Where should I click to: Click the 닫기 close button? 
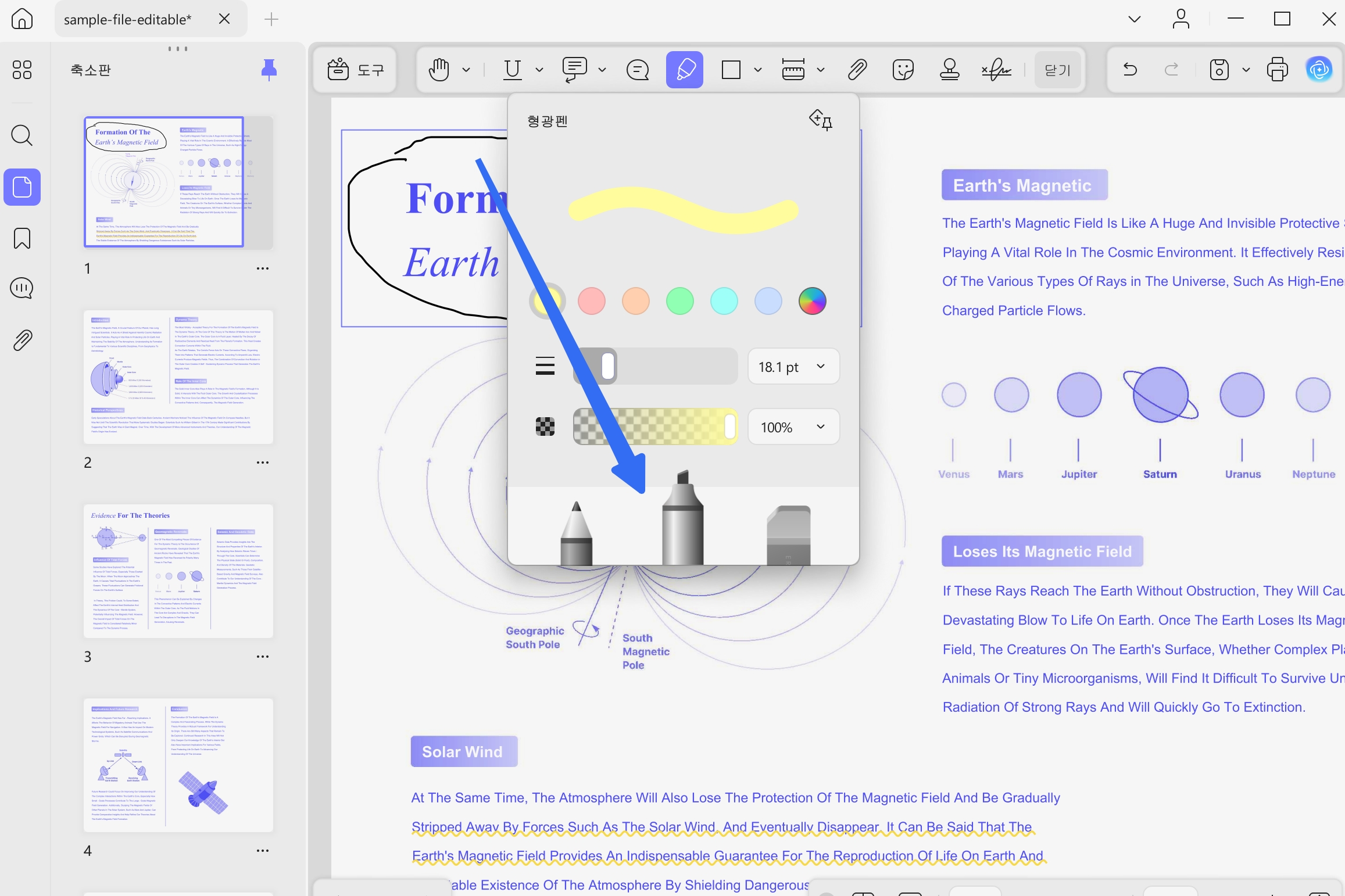click(1057, 70)
